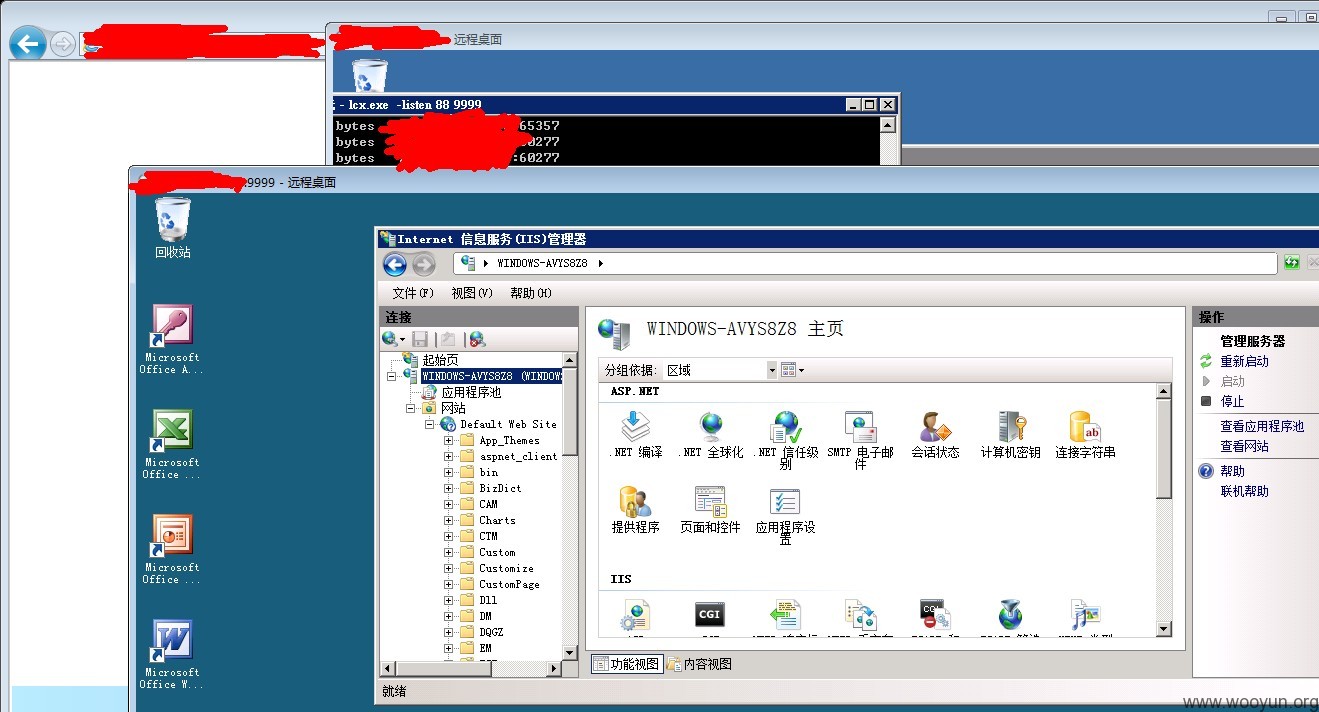This screenshot has width=1319, height=712.
Task: Select the Microsoft Office PowerPoint desktop shortcut
Action: click(x=172, y=550)
